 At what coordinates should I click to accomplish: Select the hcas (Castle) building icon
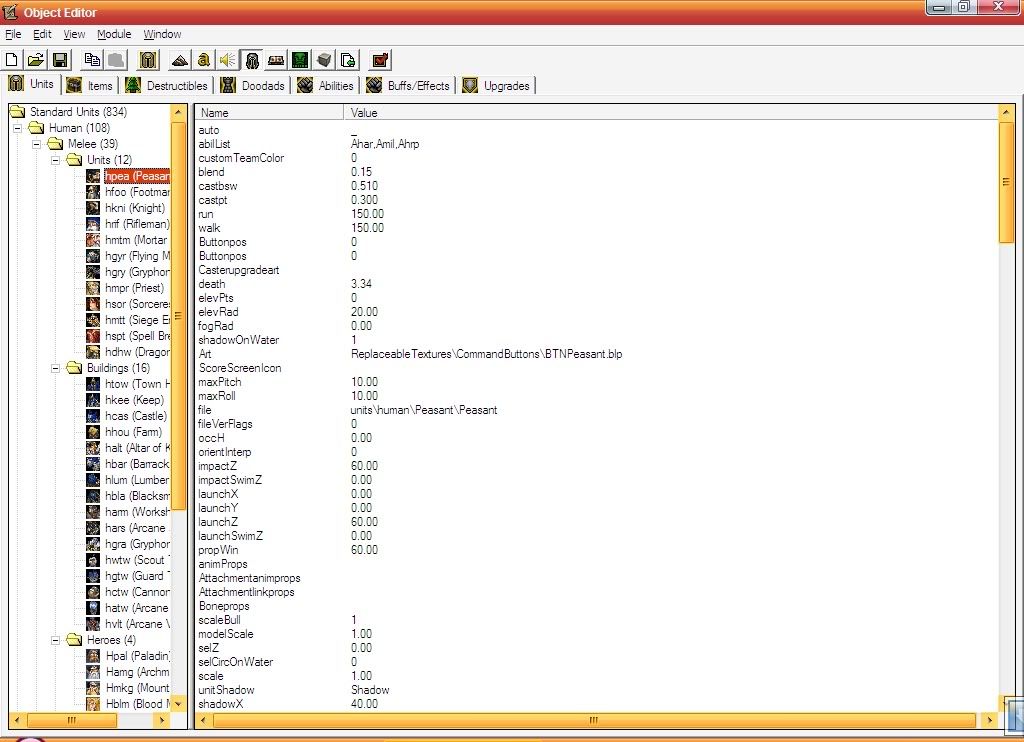(93, 416)
